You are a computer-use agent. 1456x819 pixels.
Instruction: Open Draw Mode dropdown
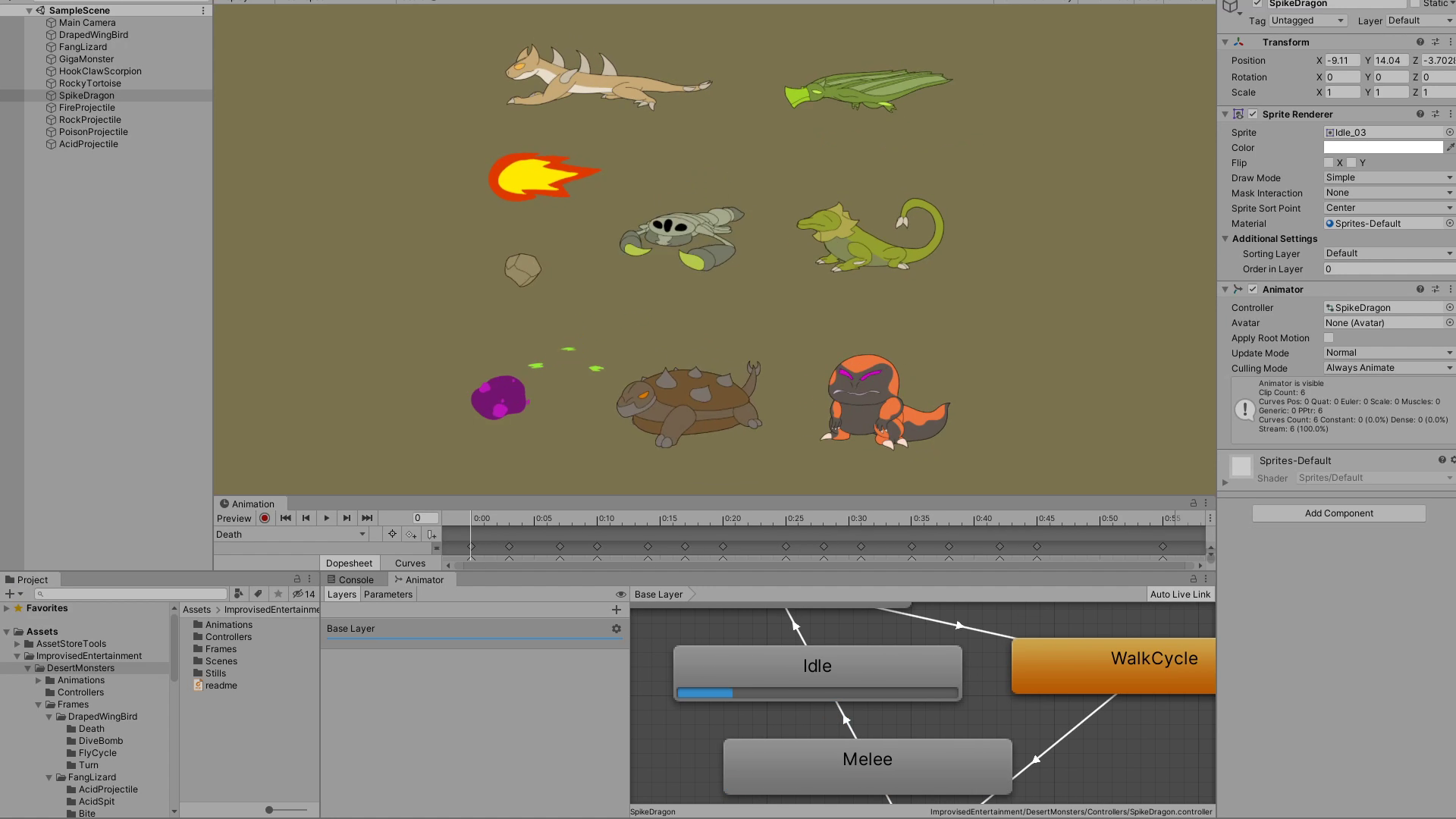(x=1389, y=177)
